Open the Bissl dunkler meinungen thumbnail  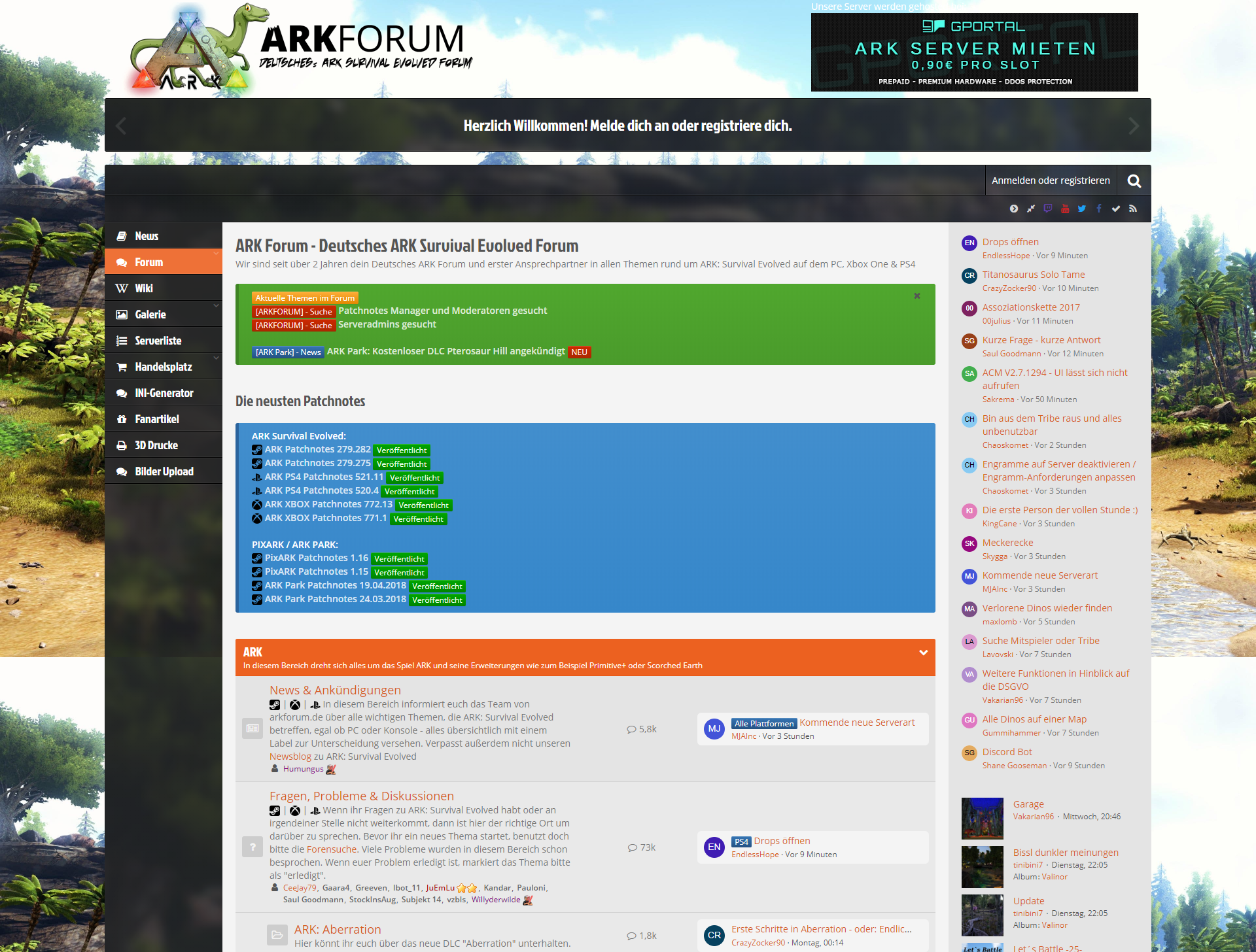pos(983,867)
